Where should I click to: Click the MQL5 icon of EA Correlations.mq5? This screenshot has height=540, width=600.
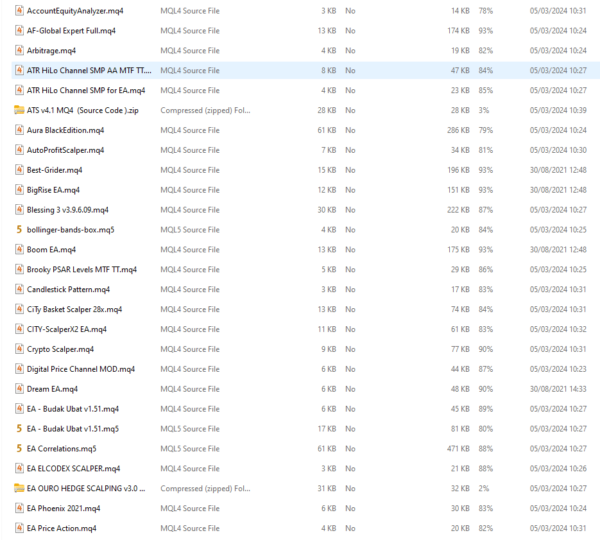click(x=19, y=449)
